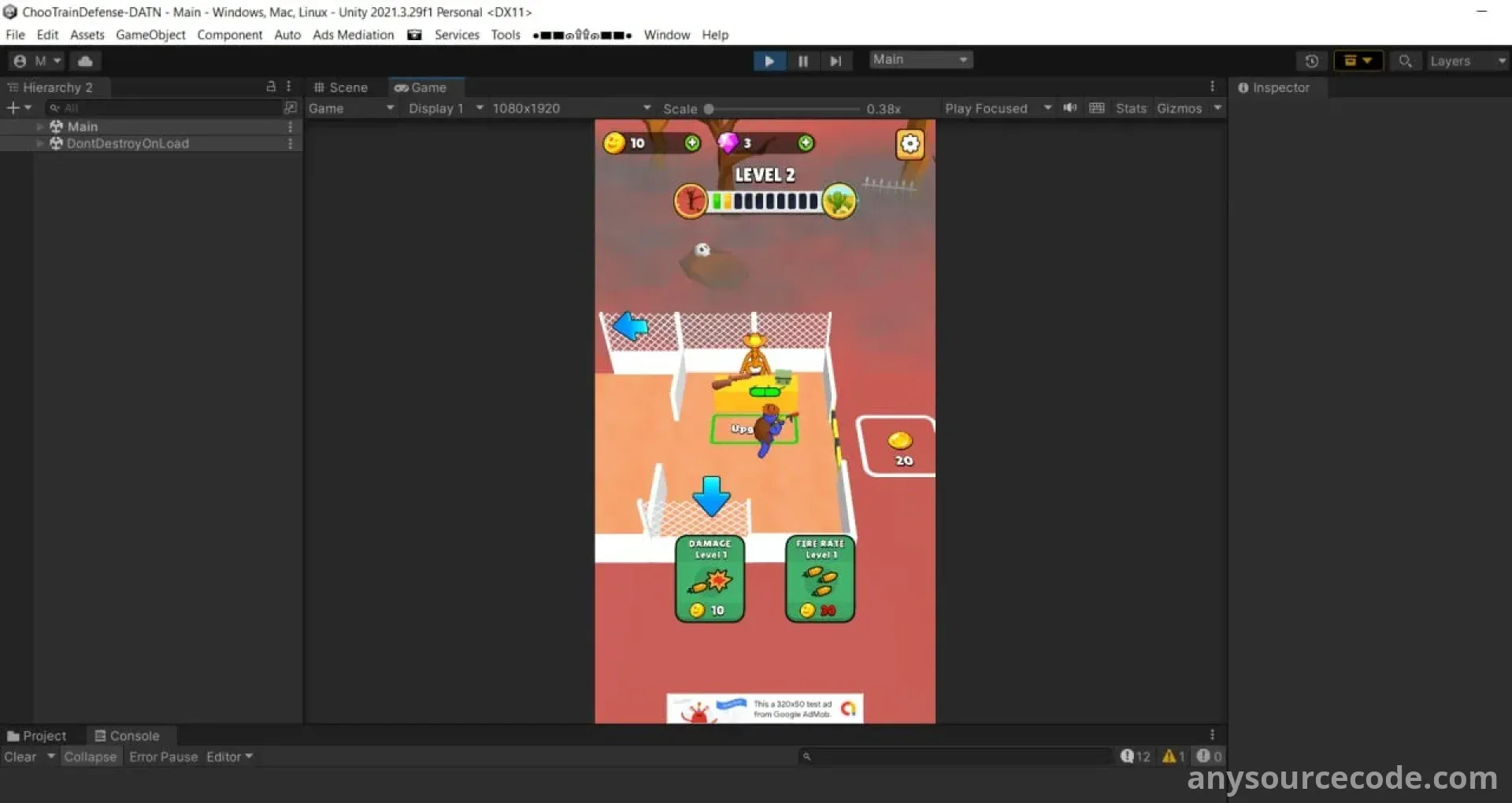Screen dimensions: 1512x803
Task: Mute audio in the Game view
Action: pyautogui.click(x=1069, y=109)
